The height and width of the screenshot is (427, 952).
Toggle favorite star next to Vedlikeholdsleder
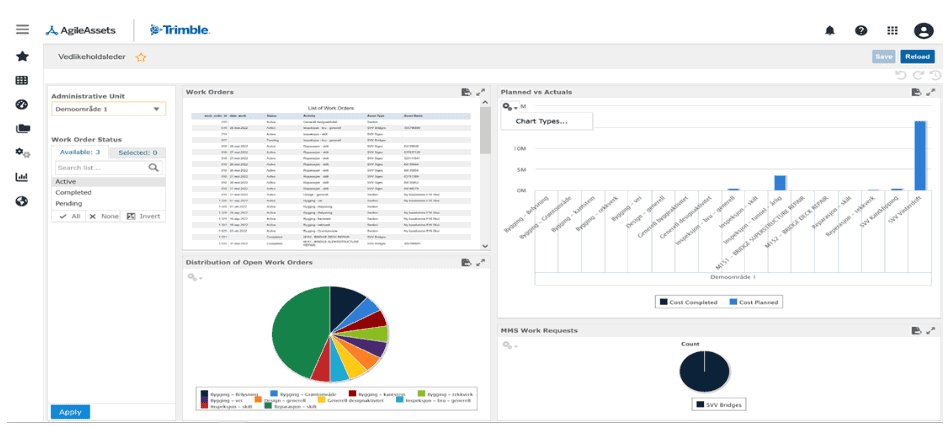[x=141, y=58]
